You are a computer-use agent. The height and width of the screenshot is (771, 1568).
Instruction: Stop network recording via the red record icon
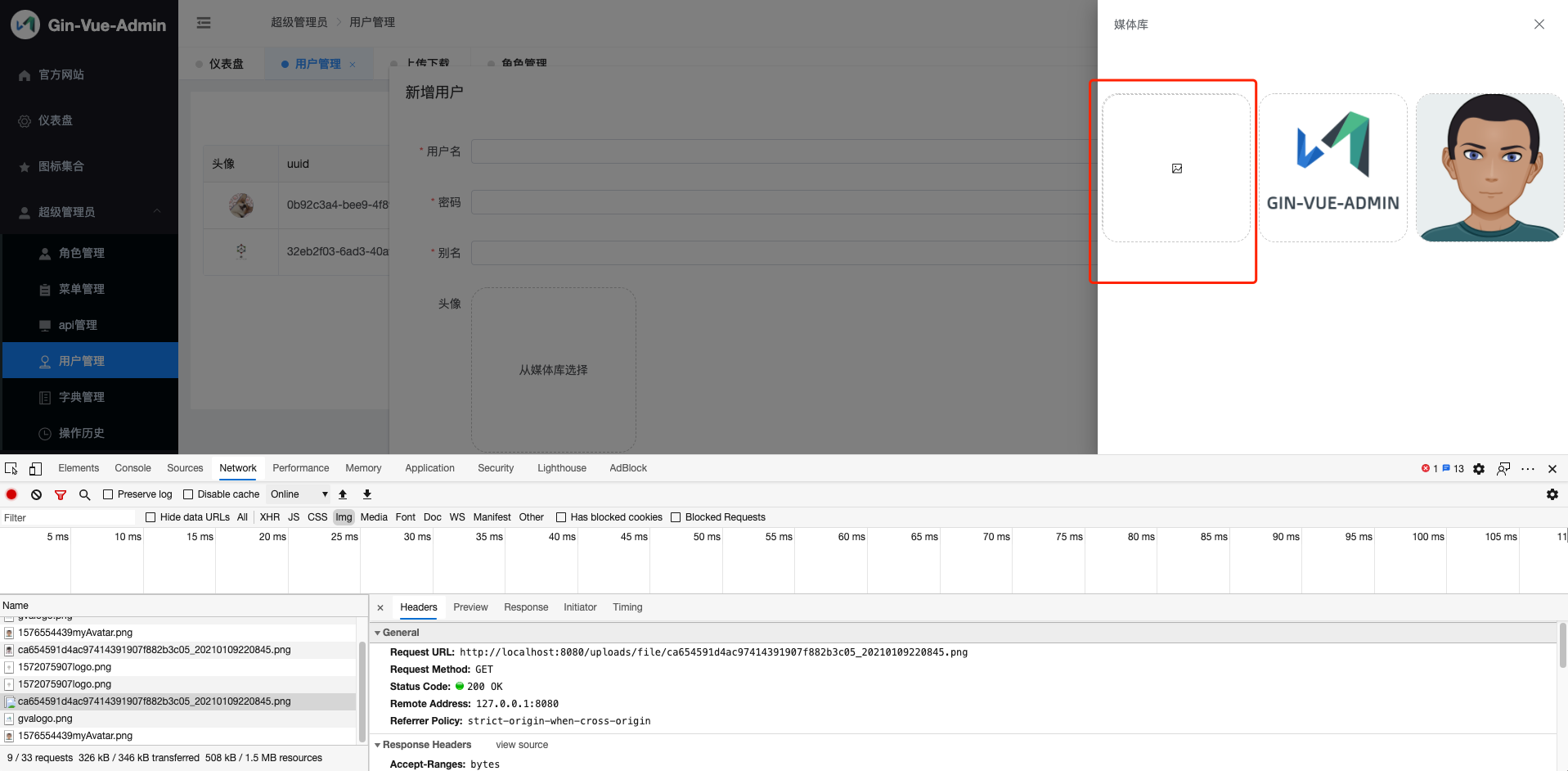click(x=11, y=494)
